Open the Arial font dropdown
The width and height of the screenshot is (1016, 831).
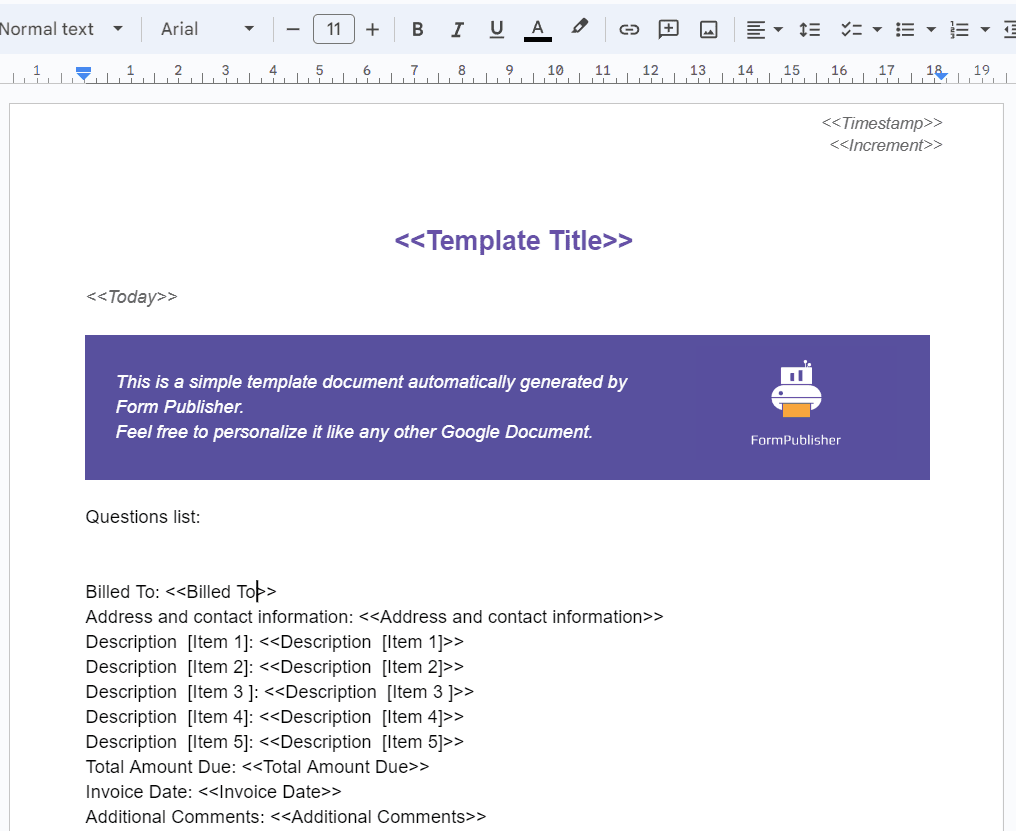pyautogui.click(x=207, y=29)
